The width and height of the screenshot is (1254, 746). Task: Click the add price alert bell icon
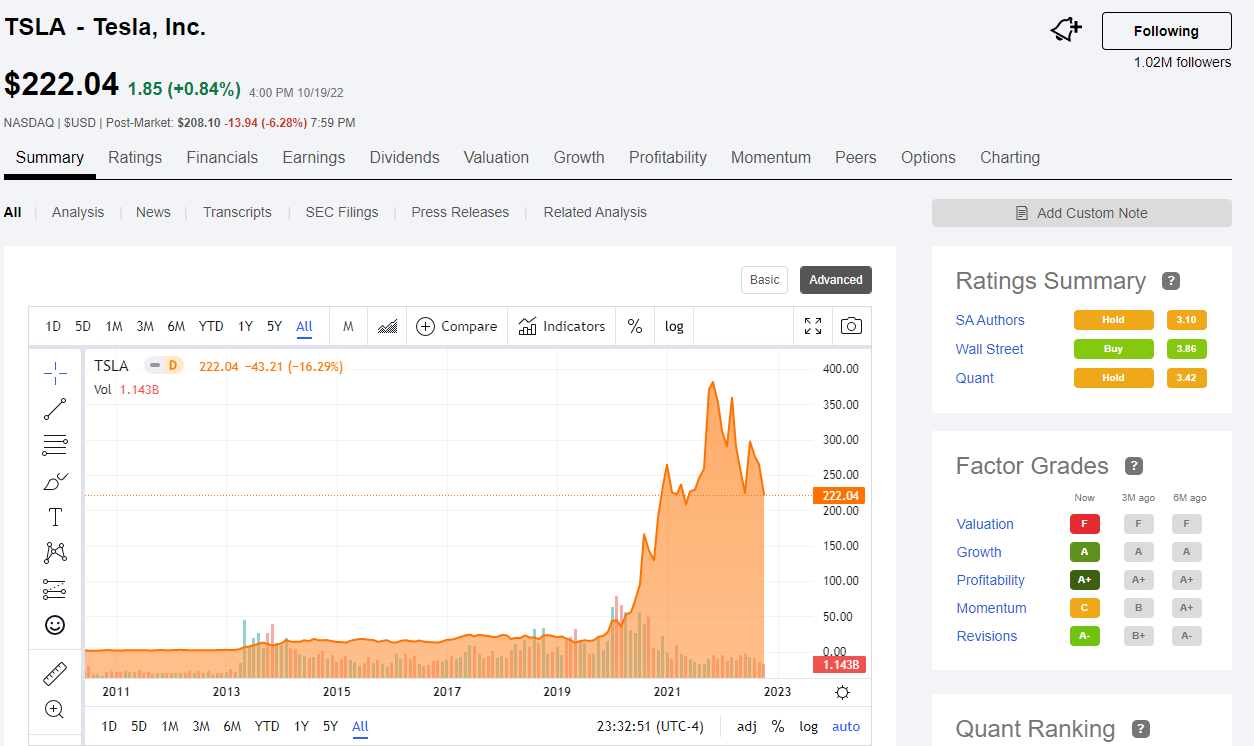tap(1066, 30)
